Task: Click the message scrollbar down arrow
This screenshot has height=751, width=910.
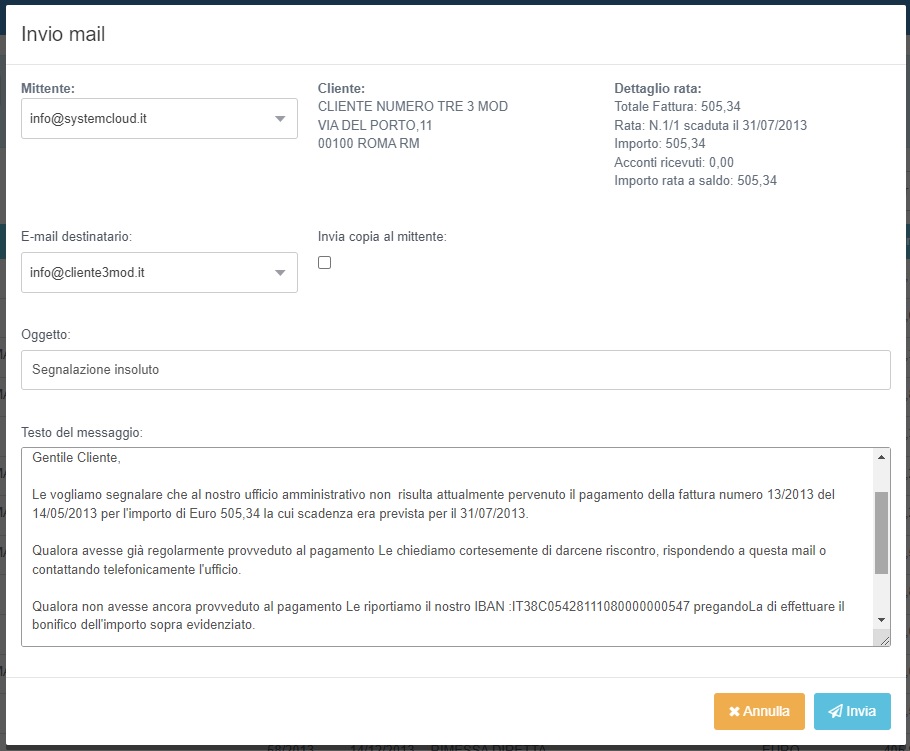Action: pos(881,620)
